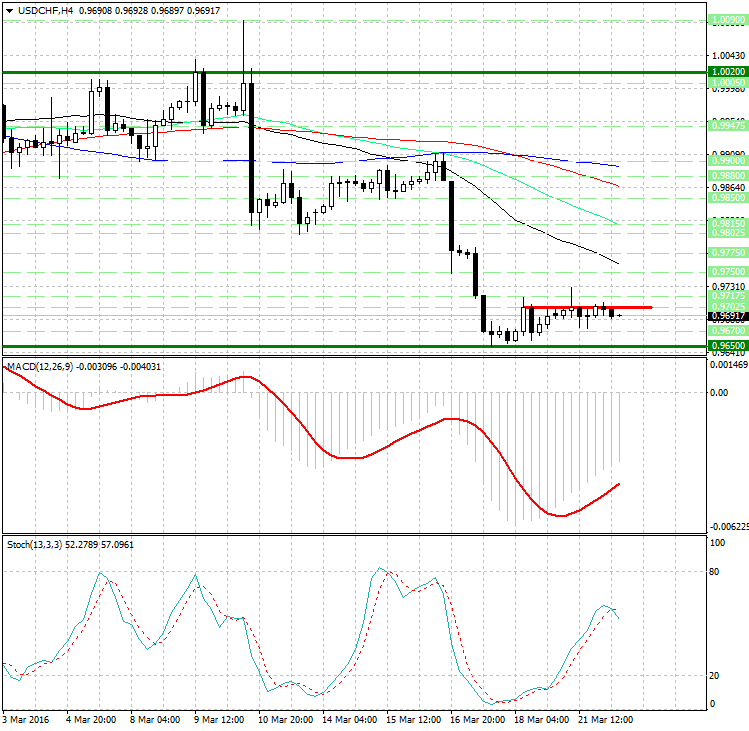Click the current price label 0.96917

pyautogui.click(x=728, y=316)
